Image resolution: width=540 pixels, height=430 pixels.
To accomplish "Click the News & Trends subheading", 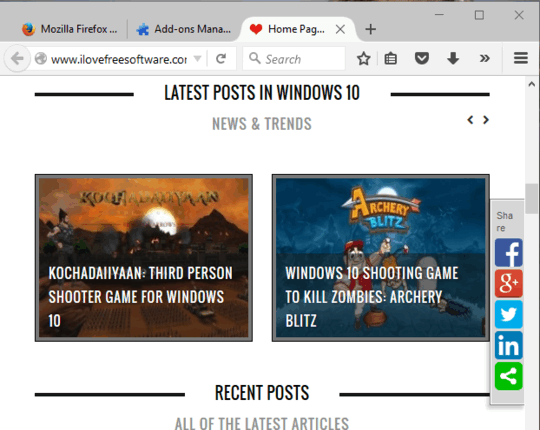I will pos(262,124).
